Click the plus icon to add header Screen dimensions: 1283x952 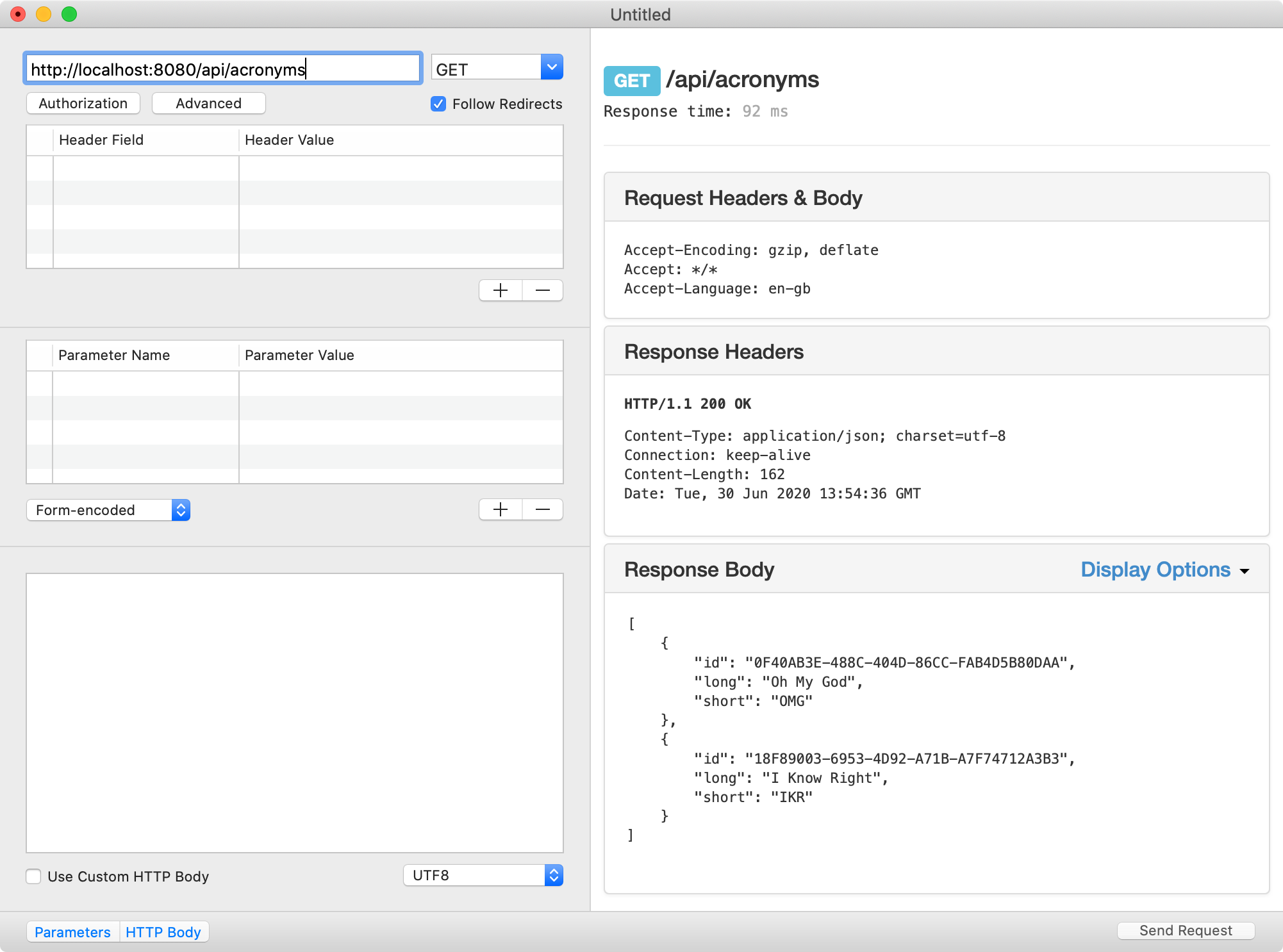(x=500, y=290)
